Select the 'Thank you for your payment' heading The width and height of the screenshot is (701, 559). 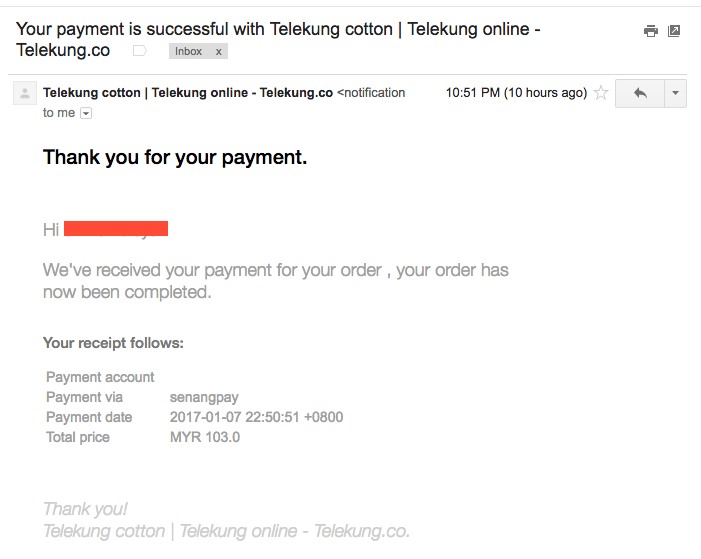(x=175, y=157)
